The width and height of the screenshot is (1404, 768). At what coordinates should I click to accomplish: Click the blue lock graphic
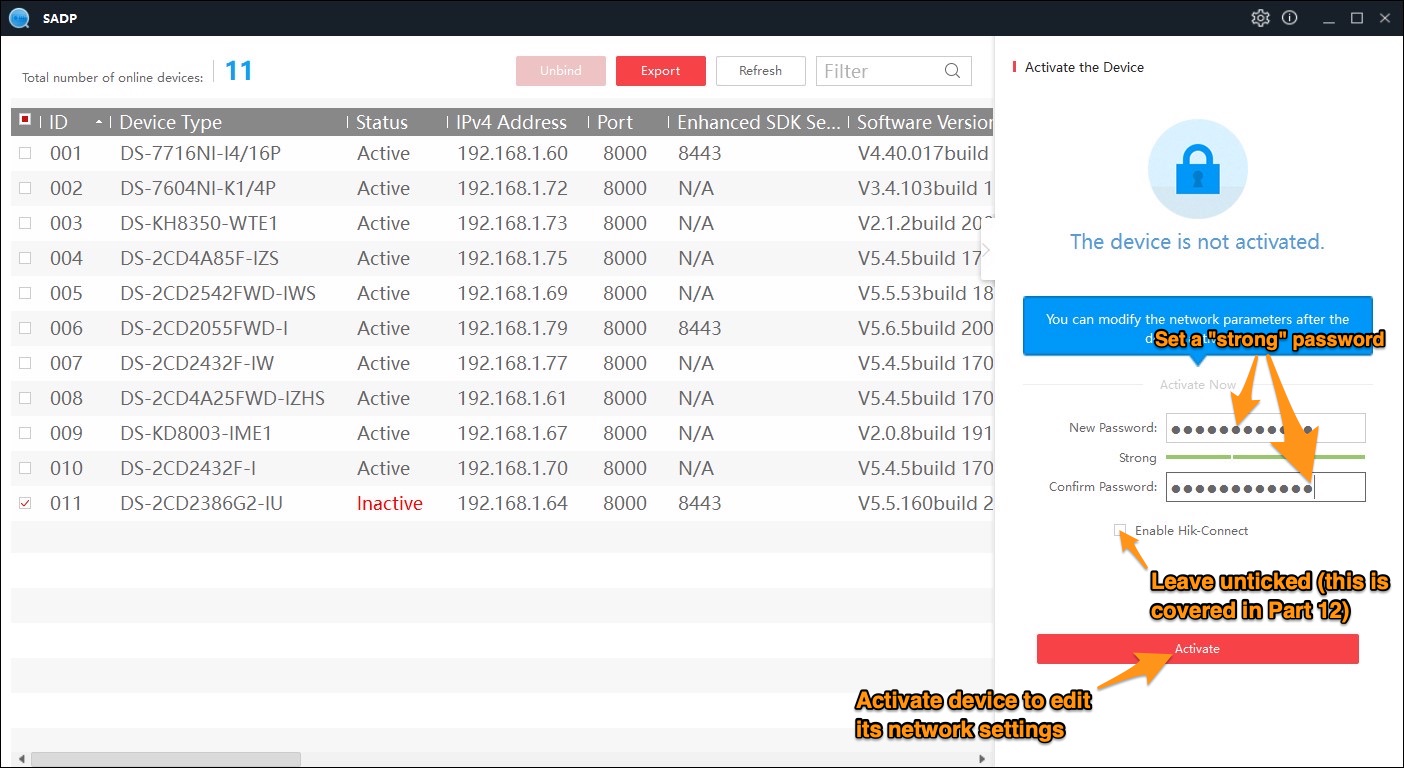click(x=1197, y=169)
